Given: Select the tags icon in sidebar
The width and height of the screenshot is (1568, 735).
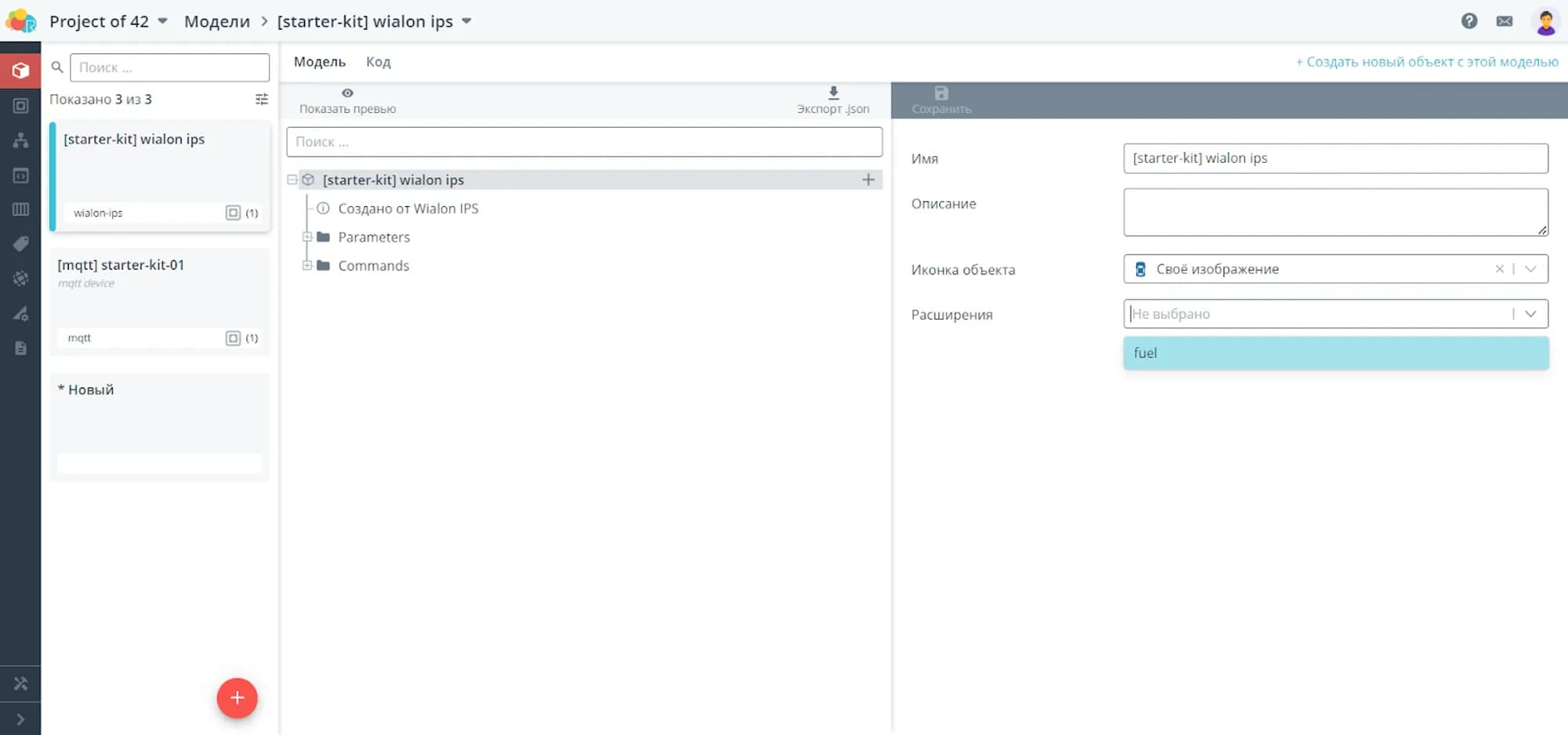Looking at the screenshot, I should tap(21, 244).
